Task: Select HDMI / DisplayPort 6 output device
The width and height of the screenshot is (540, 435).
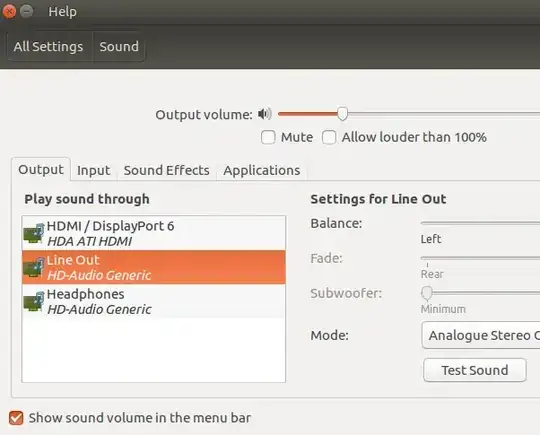Action: pyautogui.click(x=154, y=233)
